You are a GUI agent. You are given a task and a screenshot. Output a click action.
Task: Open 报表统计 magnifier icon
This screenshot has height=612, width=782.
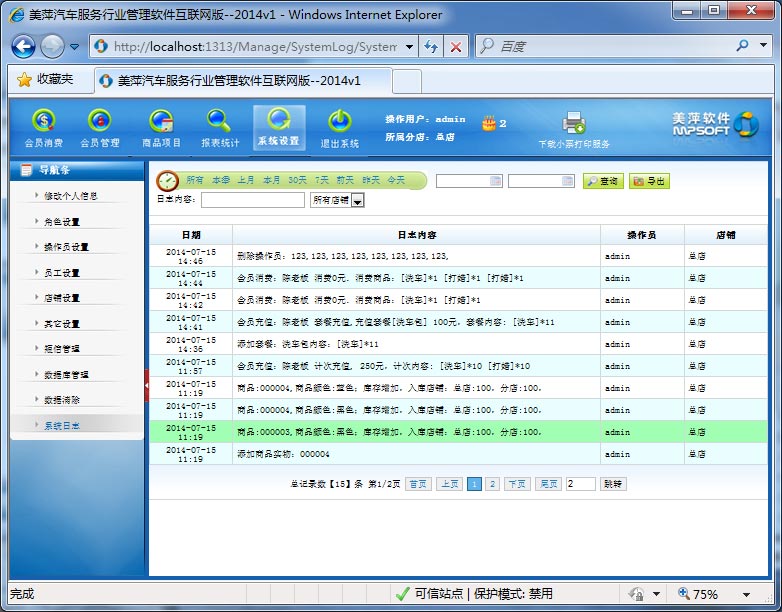219,121
